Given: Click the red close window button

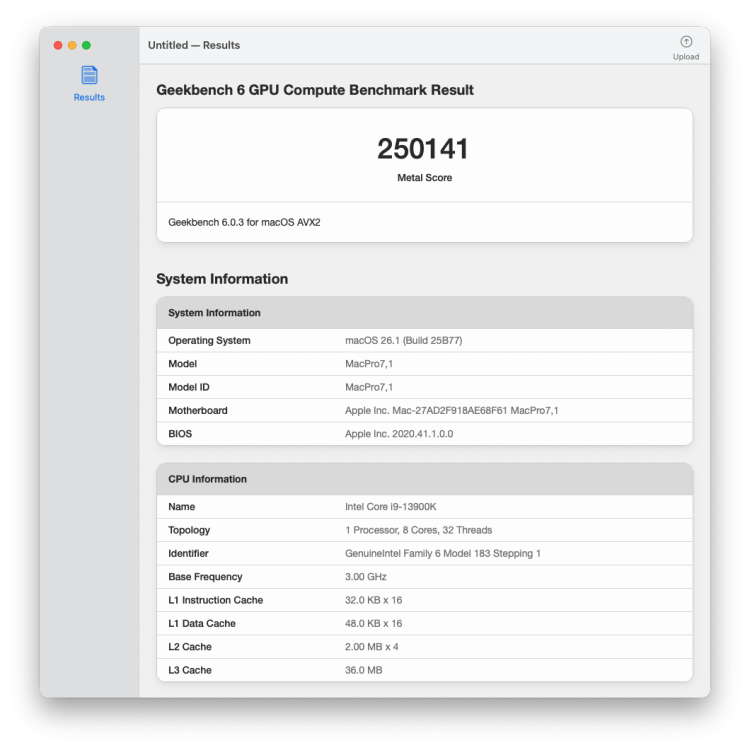Looking at the screenshot, I should pos(58,45).
